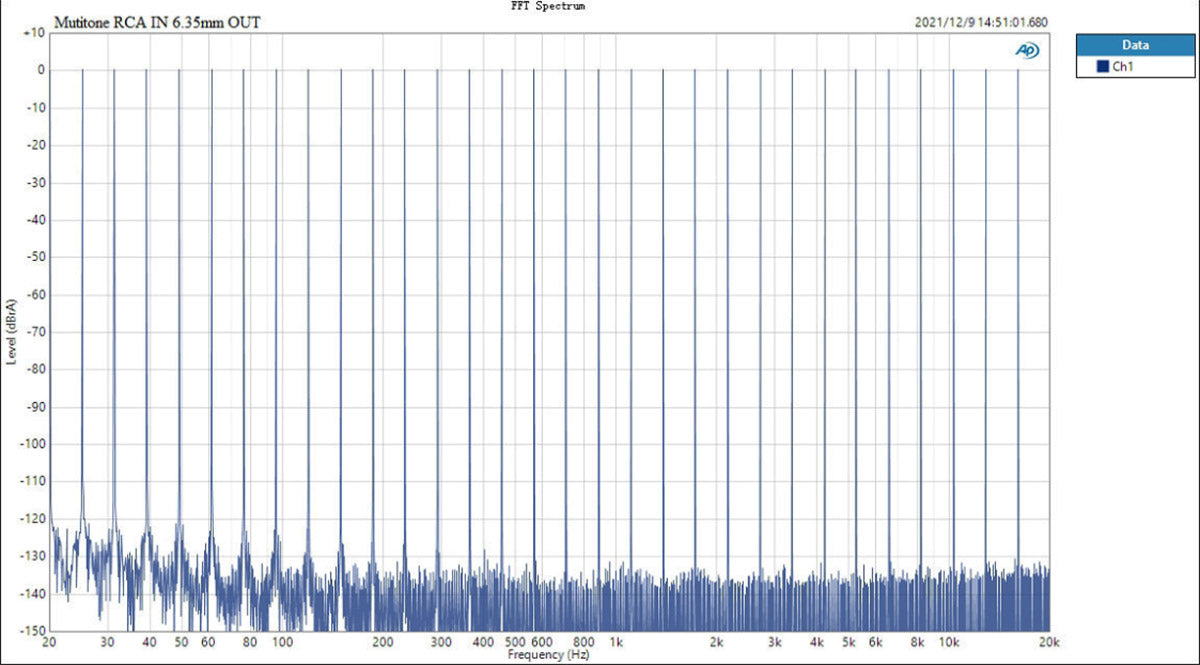Select the 20k tick label on the frequency axis

[1049, 643]
